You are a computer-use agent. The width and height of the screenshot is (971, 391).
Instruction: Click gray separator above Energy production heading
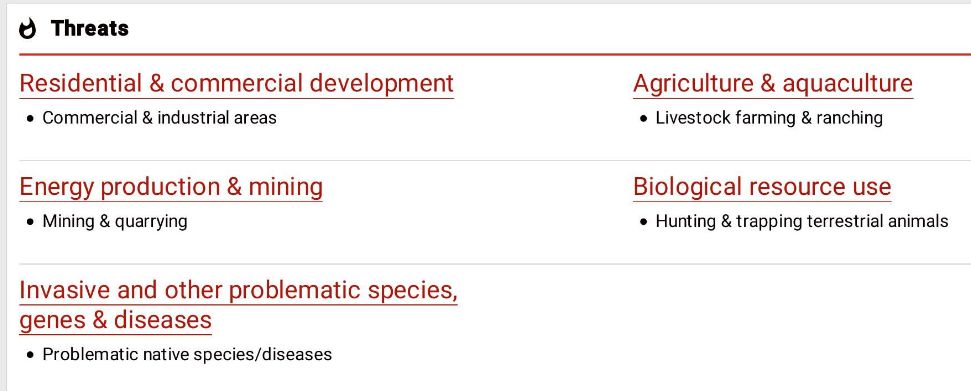pos(495,160)
